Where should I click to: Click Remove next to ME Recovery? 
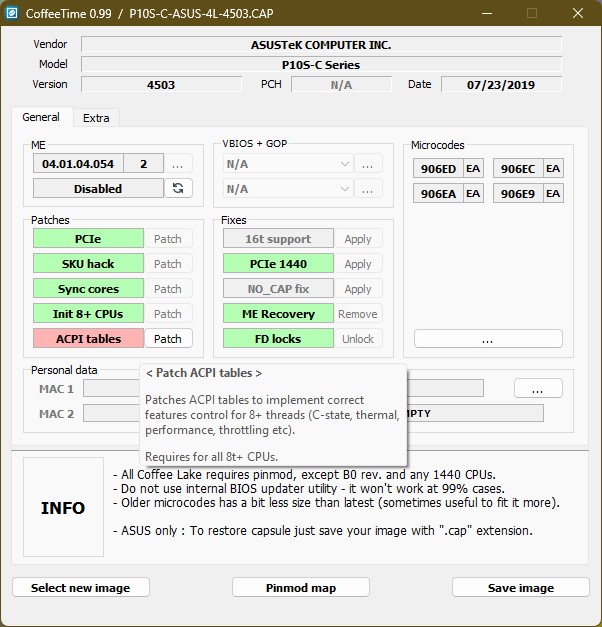tap(358, 314)
